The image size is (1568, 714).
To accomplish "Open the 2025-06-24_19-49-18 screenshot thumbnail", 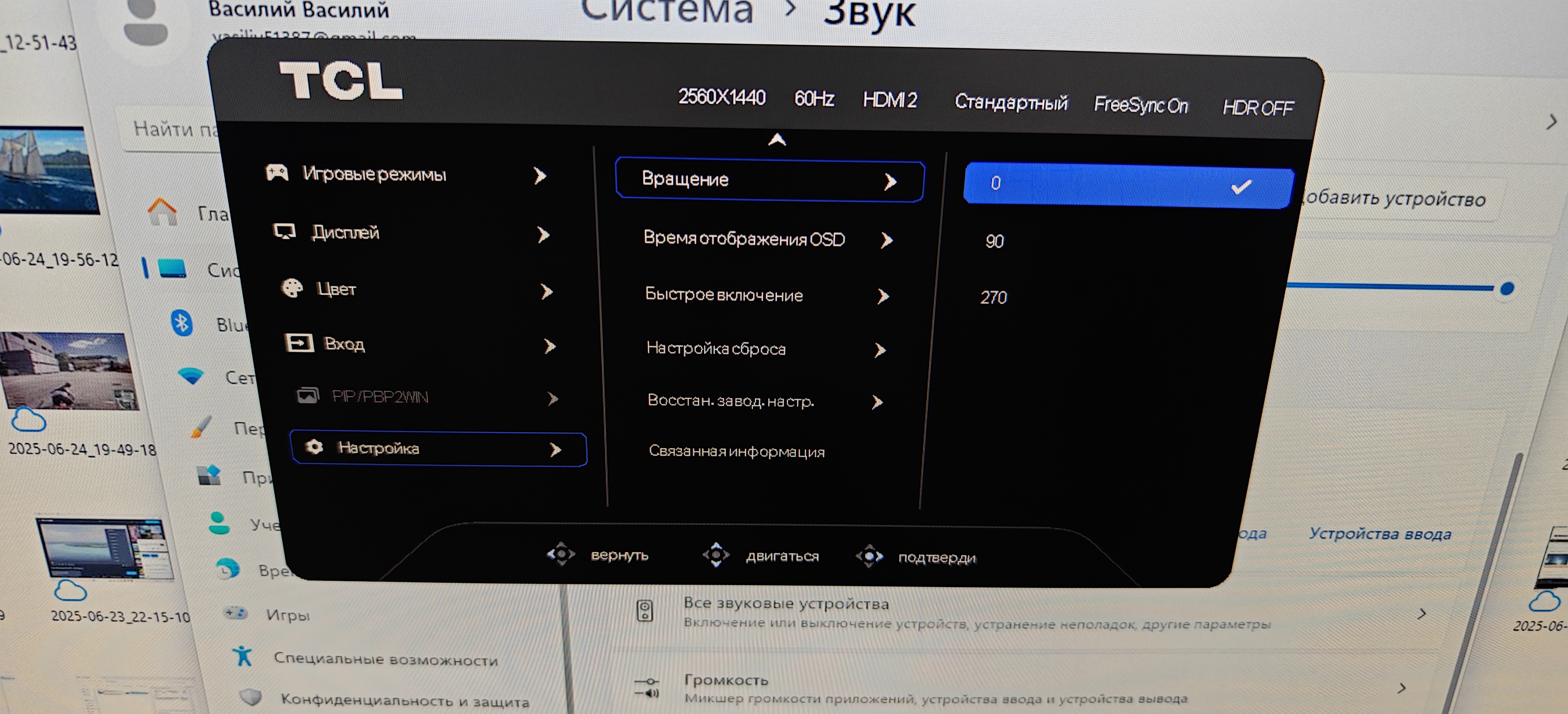I will coord(70,372).
